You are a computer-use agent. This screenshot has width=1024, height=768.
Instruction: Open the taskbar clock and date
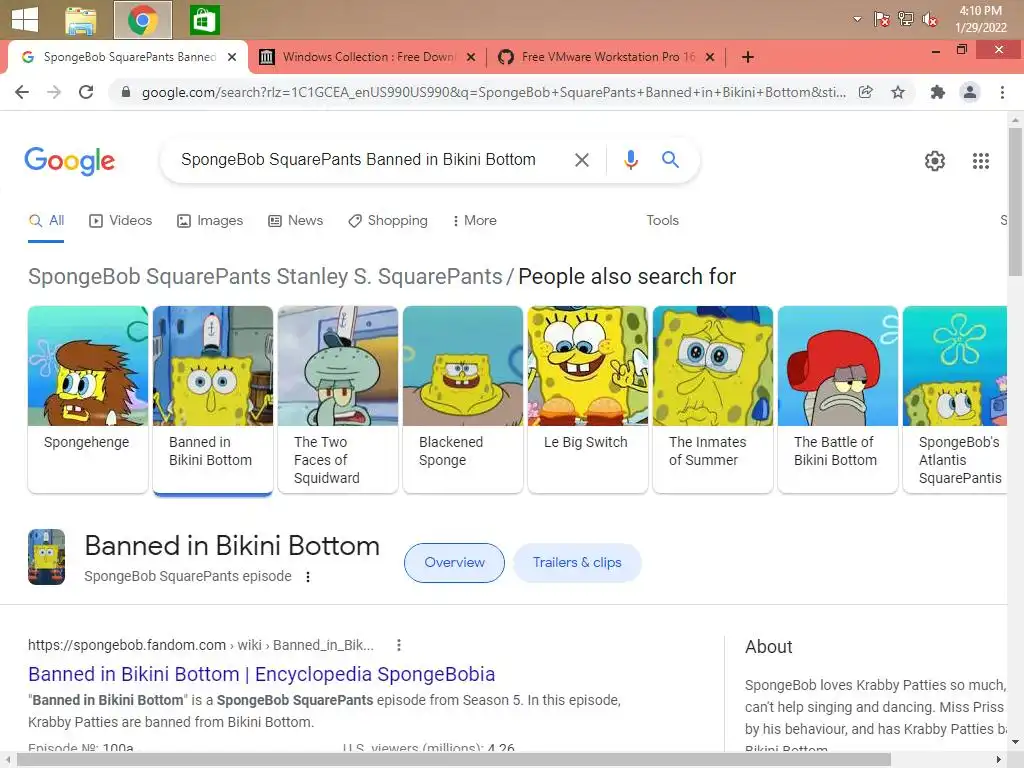pos(980,19)
